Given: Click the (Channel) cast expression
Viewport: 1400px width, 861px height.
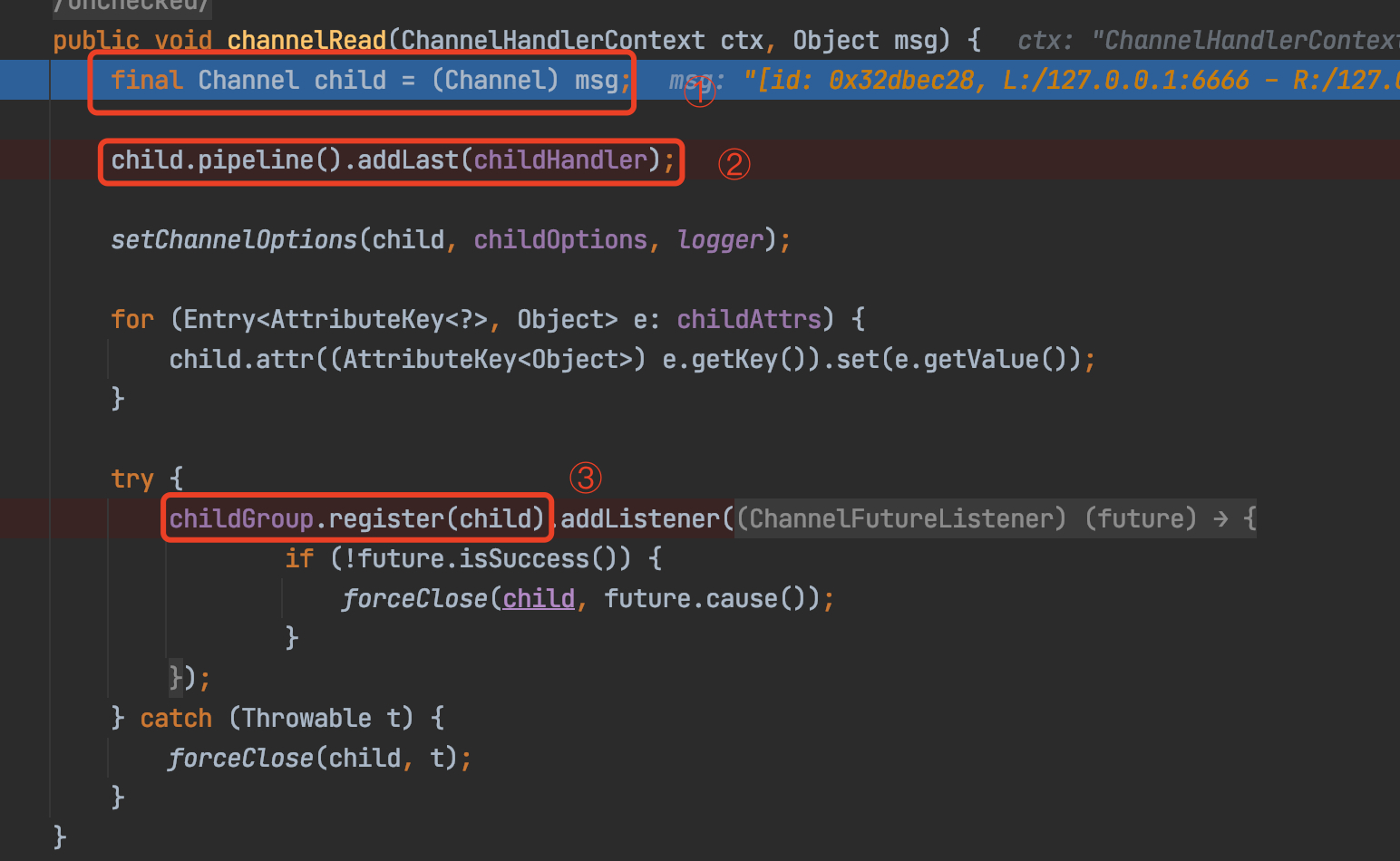Looking at the screenshot, I should 495,81.
